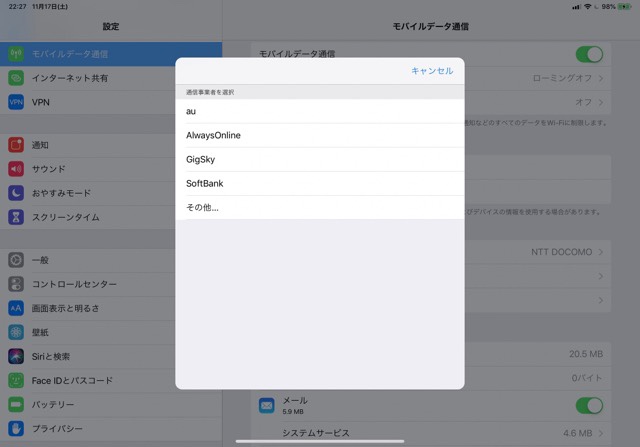Tap the 壁紙 wallpaper icon

tap(16, 332)
